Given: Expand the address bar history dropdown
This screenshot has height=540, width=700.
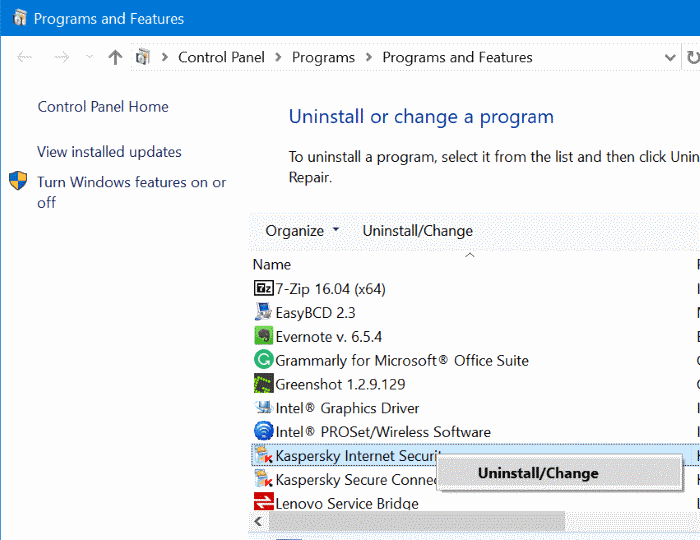Looking at the screenshot, I should point(670,58).
